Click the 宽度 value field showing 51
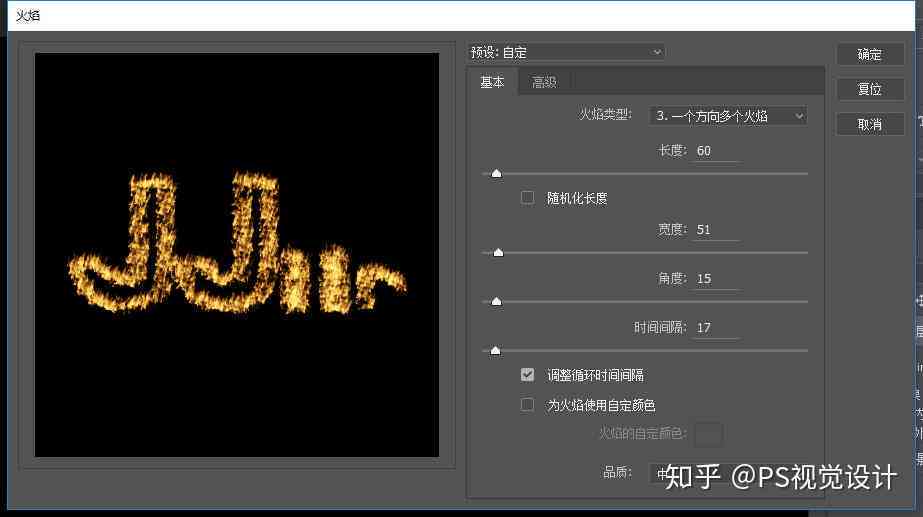Viewport: 923px width, 517px height. click(x=716, y=230)
